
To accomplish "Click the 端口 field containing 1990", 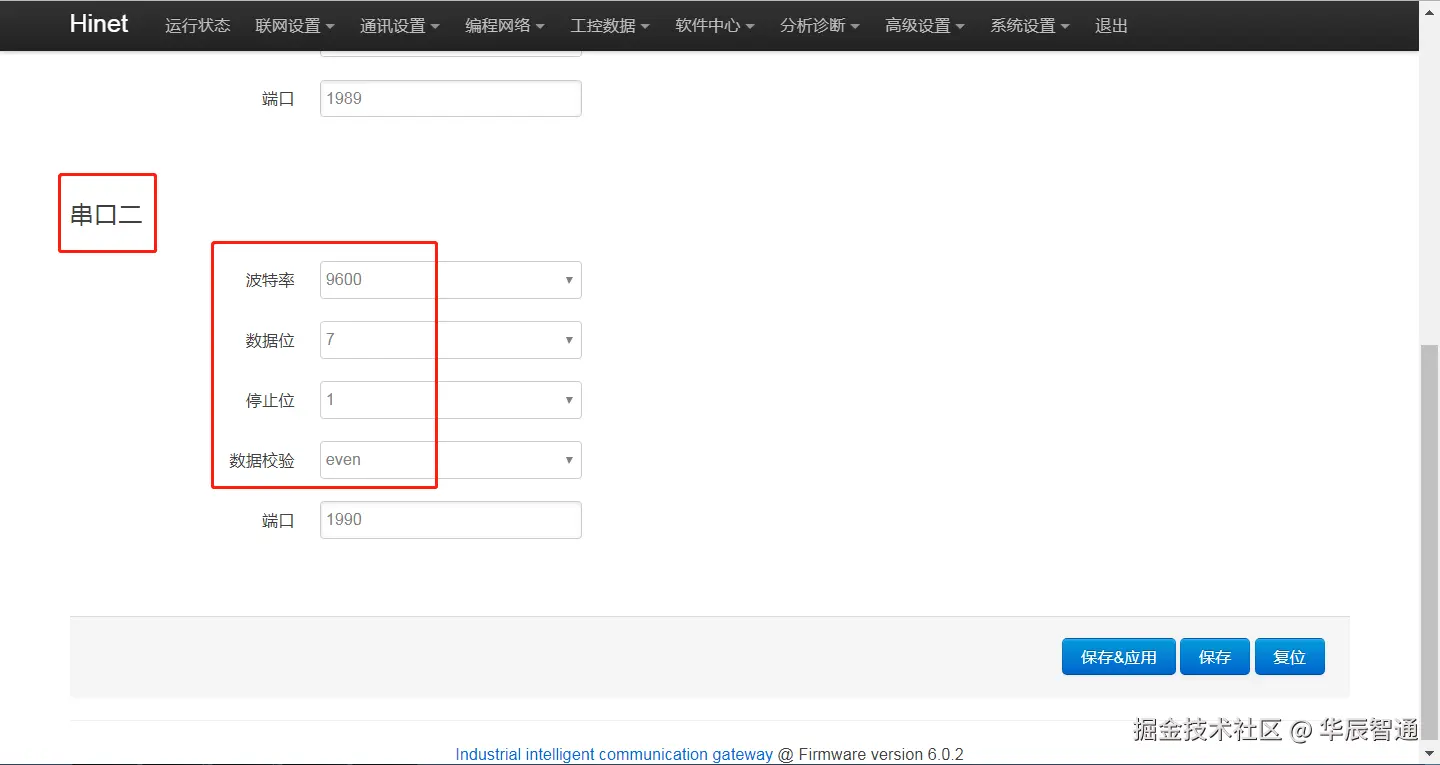I will click(449, 519).
